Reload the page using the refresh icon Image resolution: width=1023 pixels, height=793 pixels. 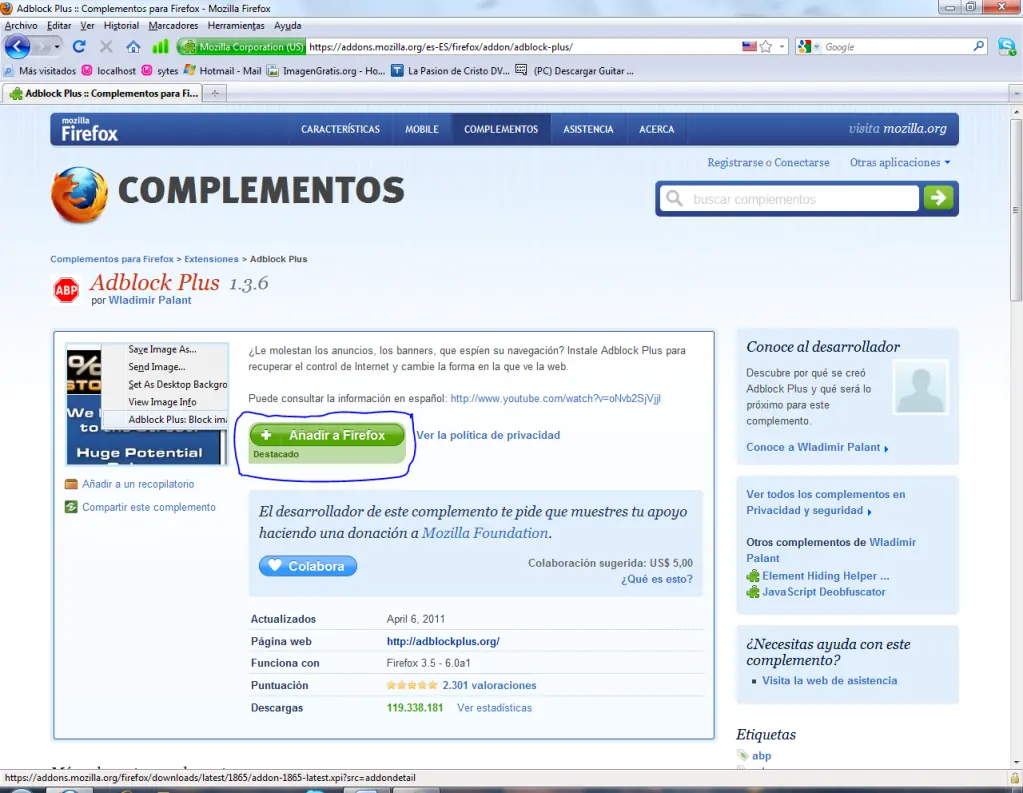(x=80, y=46)
